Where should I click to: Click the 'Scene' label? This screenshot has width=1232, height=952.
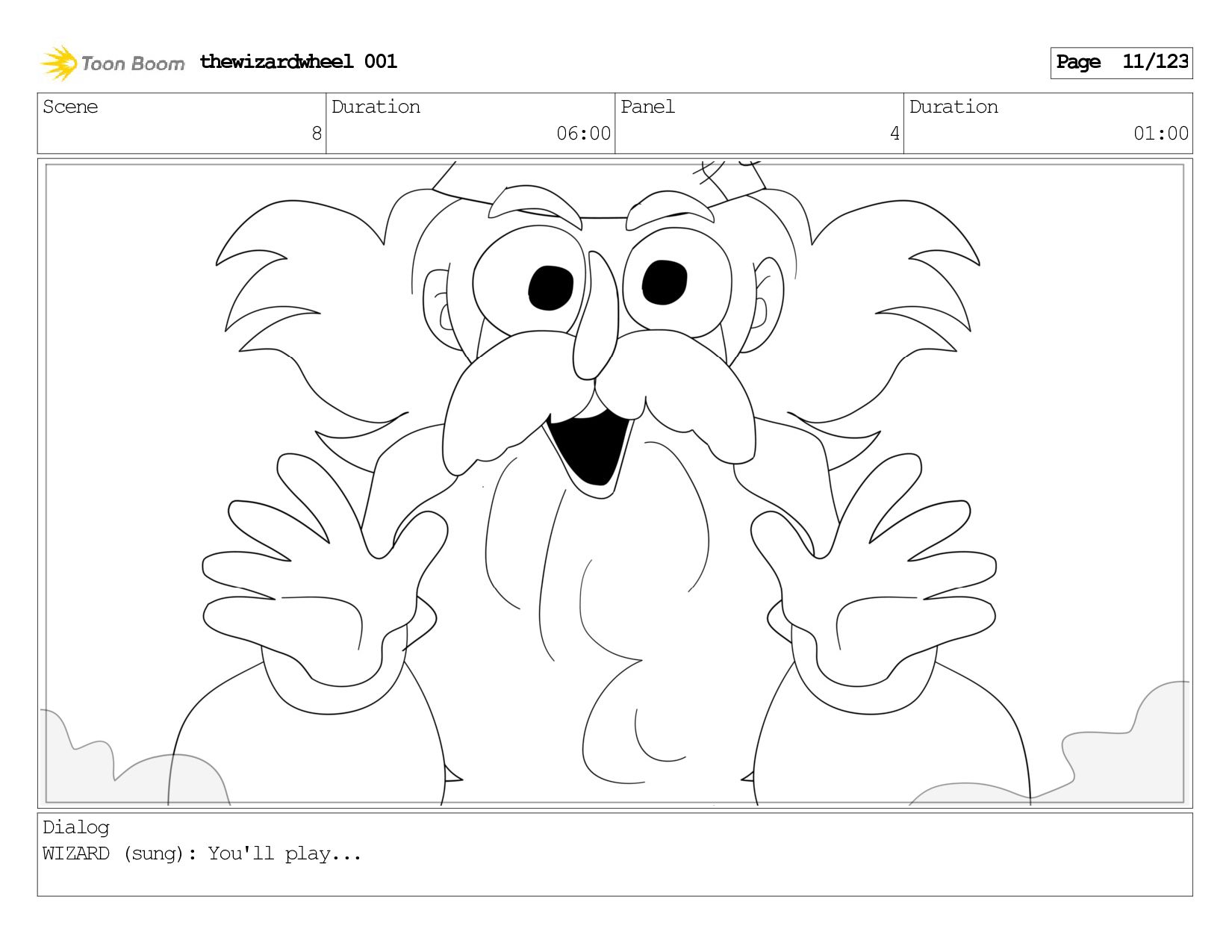(70, 107)
